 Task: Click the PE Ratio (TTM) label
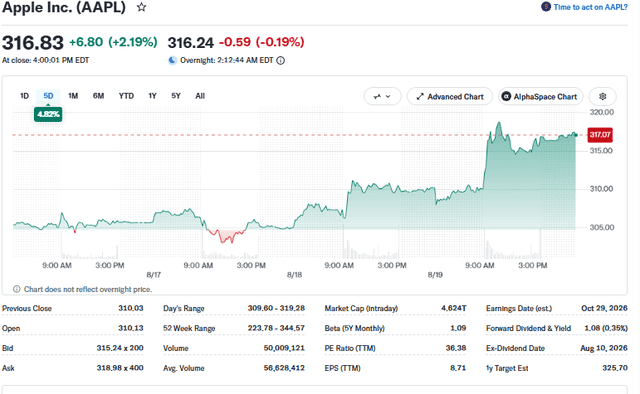(x=350, y=348)
